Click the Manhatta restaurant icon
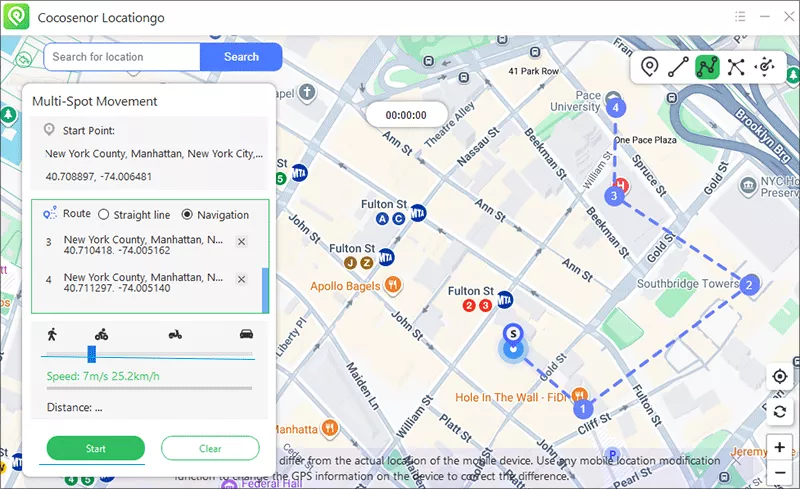This screenshot has height=489, width=800. tap(331, 428)
